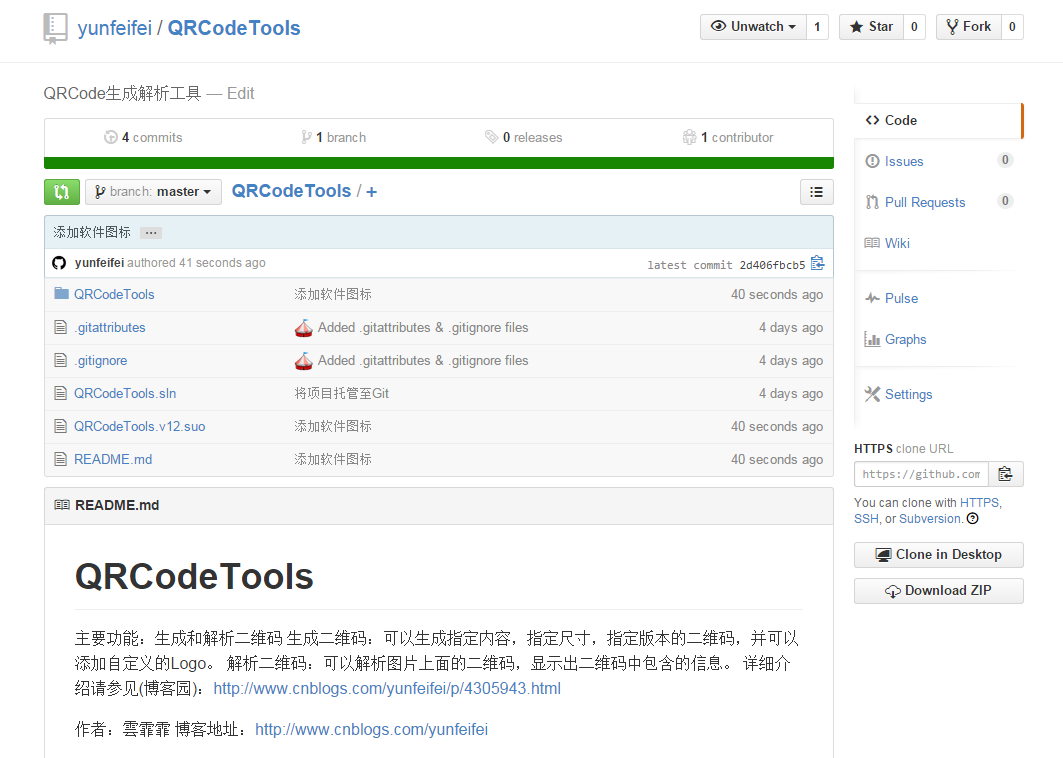
Task: Edit the repository description
Action: pyautogui.click(x=241, y=94)
